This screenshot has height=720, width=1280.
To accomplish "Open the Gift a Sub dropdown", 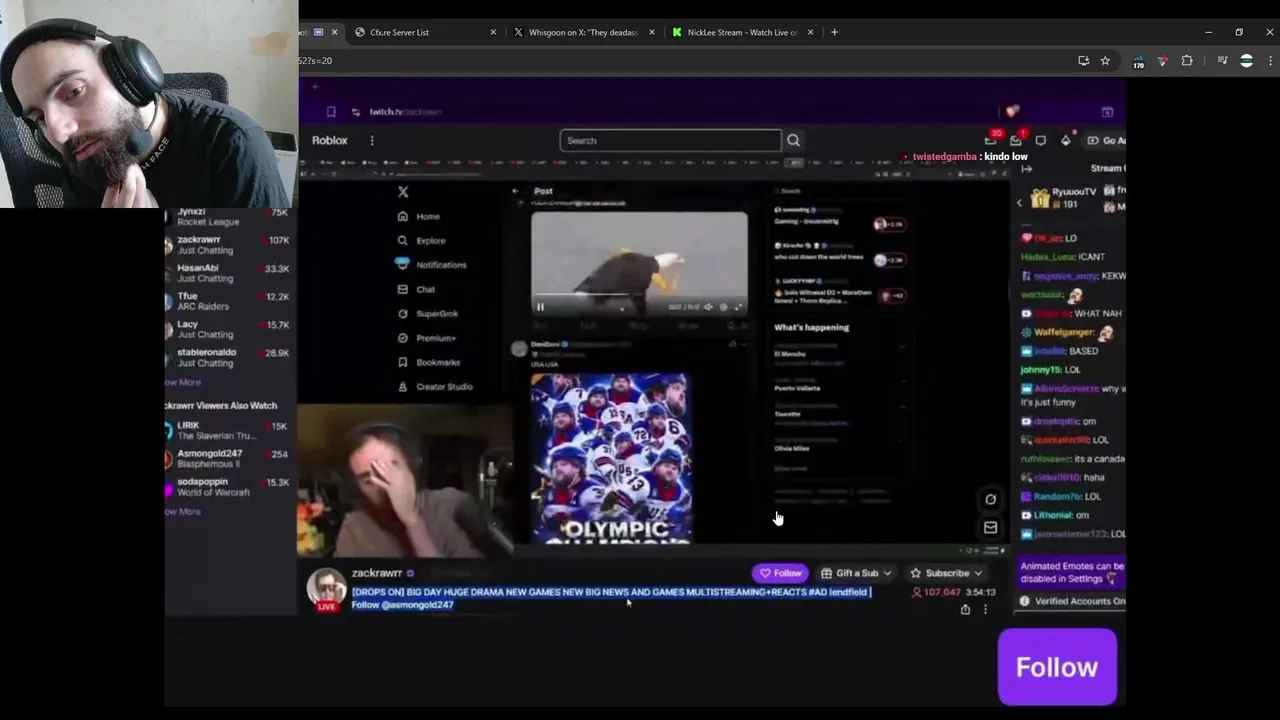I will coord(856,573).
